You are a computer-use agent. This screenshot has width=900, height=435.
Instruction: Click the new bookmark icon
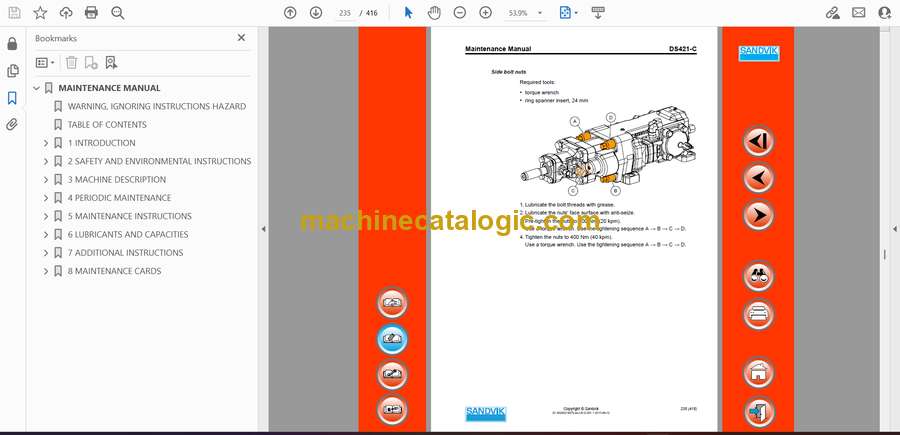pos(91,63)
